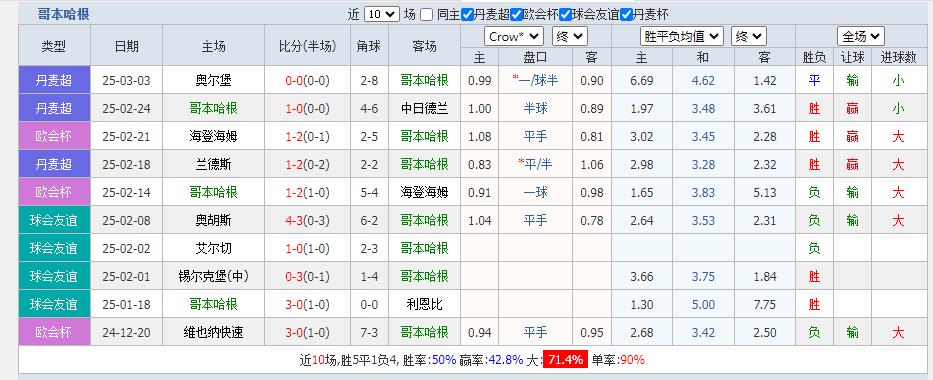This screenshot has height=380, width=933.
Task: Click the 丹麦超 tag for 25-02-18
Action: [54, 164]
